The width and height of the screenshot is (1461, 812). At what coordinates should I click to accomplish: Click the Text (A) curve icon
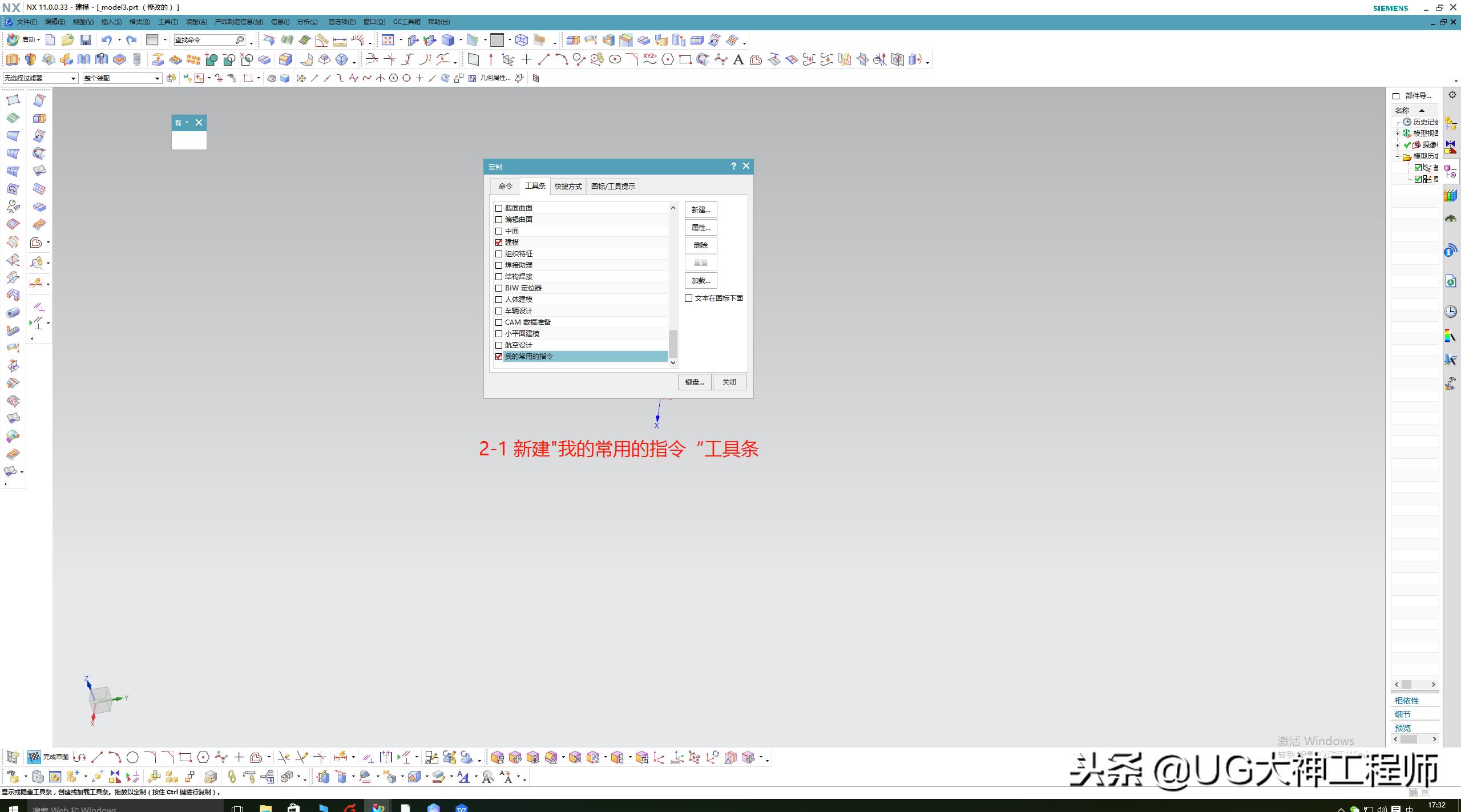click(x=738, y=59)
